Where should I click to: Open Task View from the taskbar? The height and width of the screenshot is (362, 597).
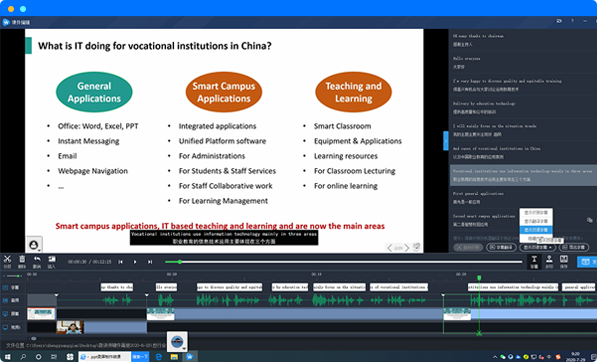54,357
